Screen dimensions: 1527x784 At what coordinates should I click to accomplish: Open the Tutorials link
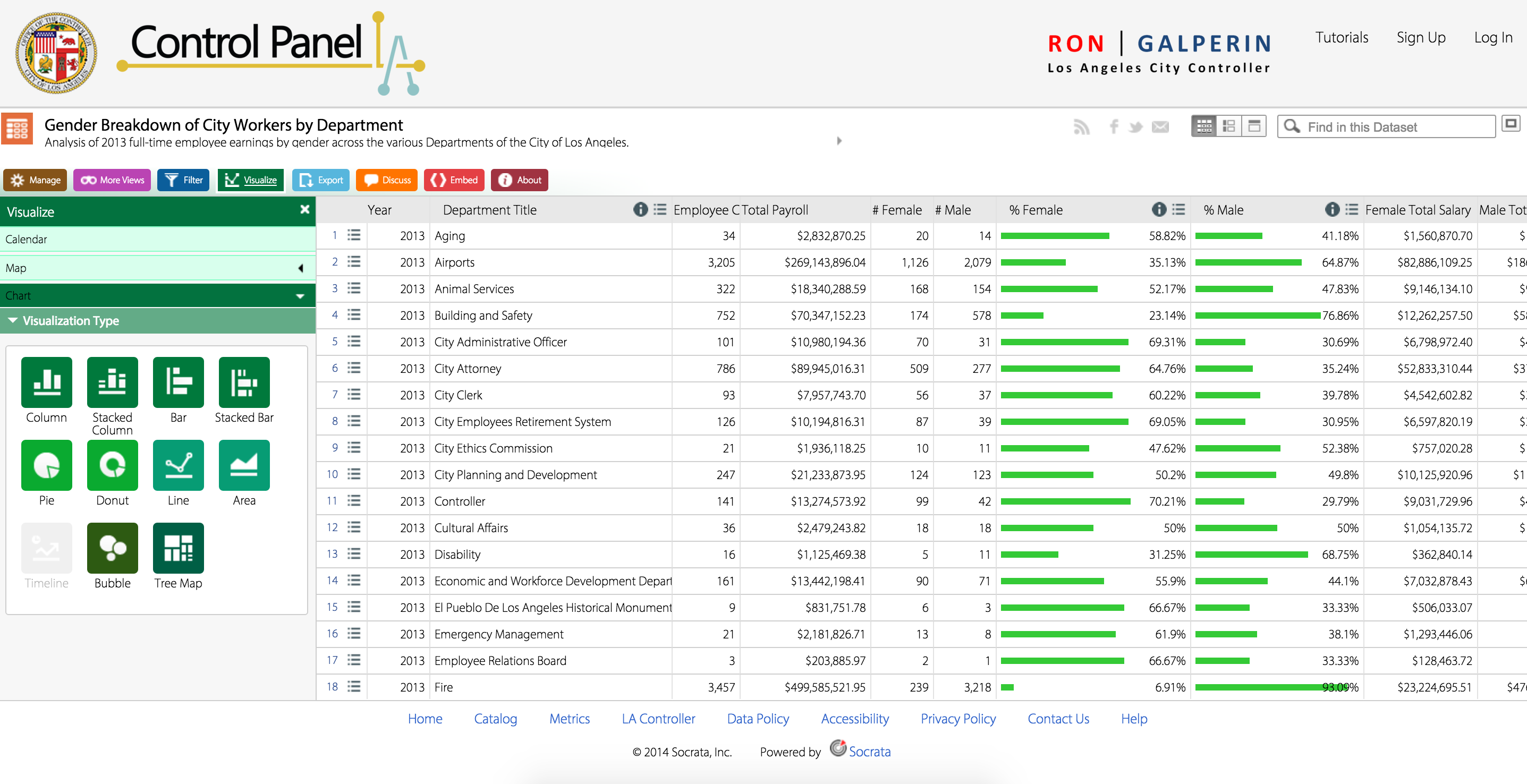[x=1342, y=38]
